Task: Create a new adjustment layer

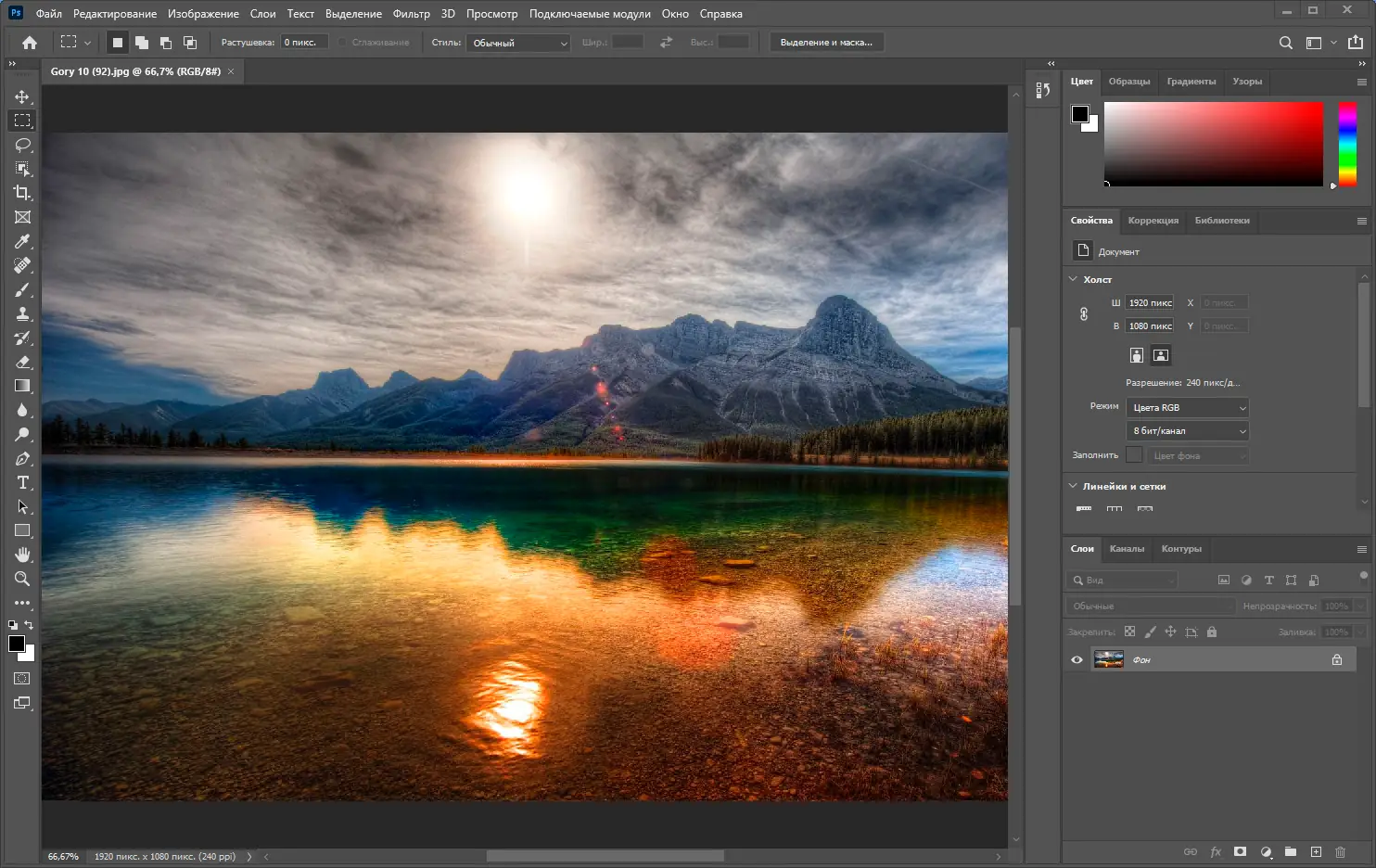Action: coord(1266,851)
